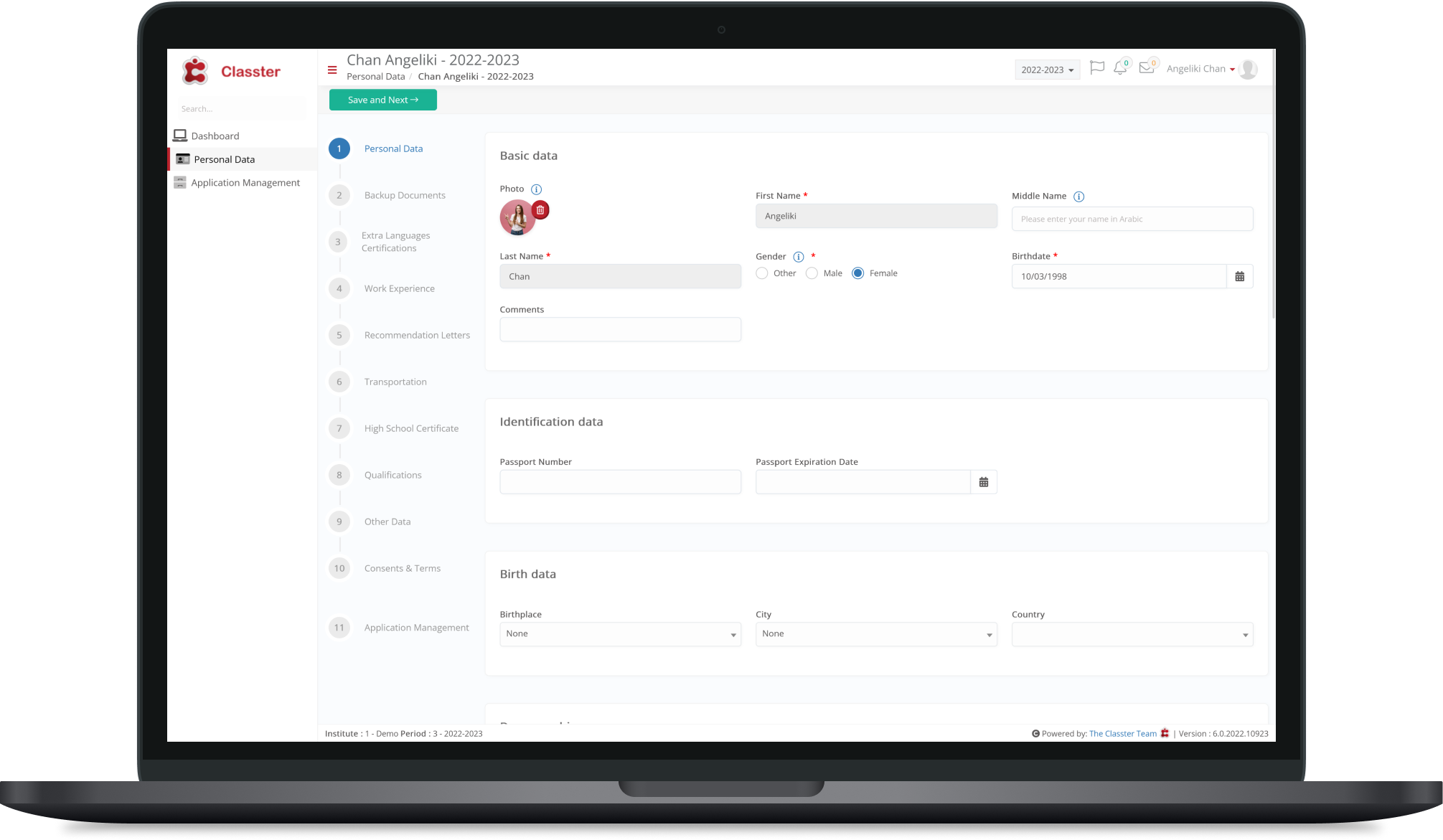
Task: Click the Save and Next button
Action: click(x=382, y=100)
